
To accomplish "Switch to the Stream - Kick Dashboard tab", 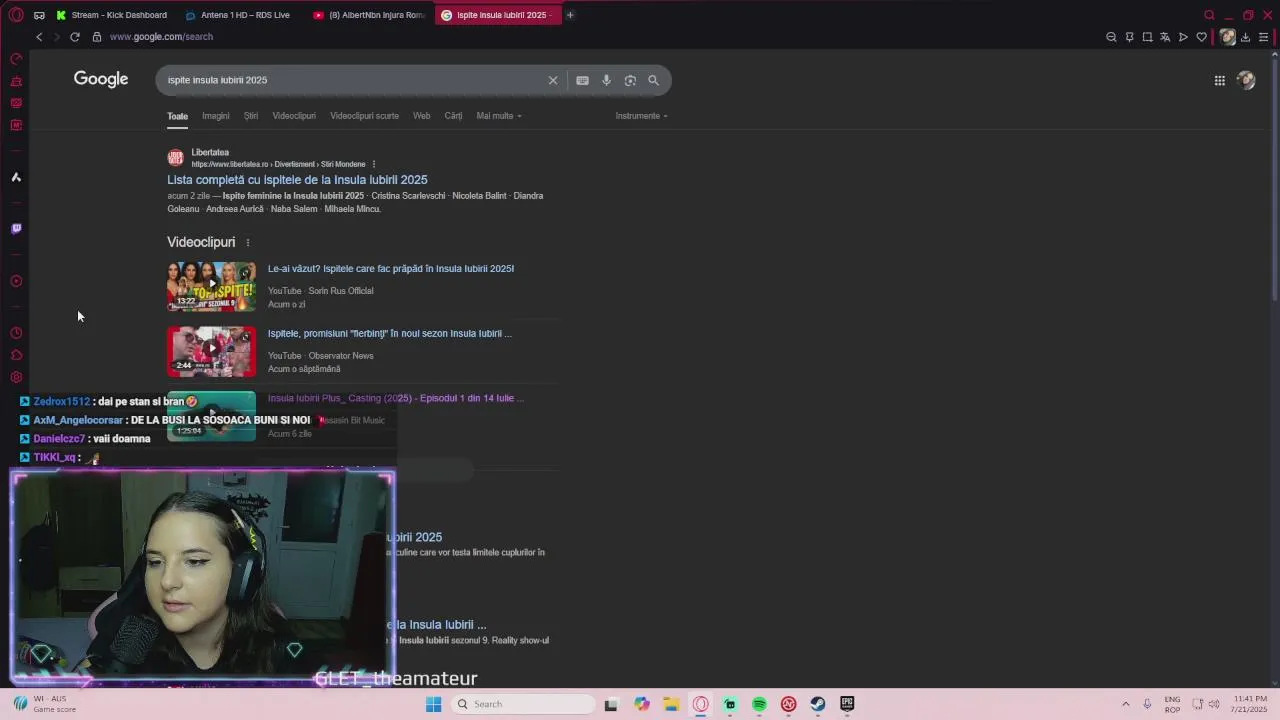I will (112, 15).
